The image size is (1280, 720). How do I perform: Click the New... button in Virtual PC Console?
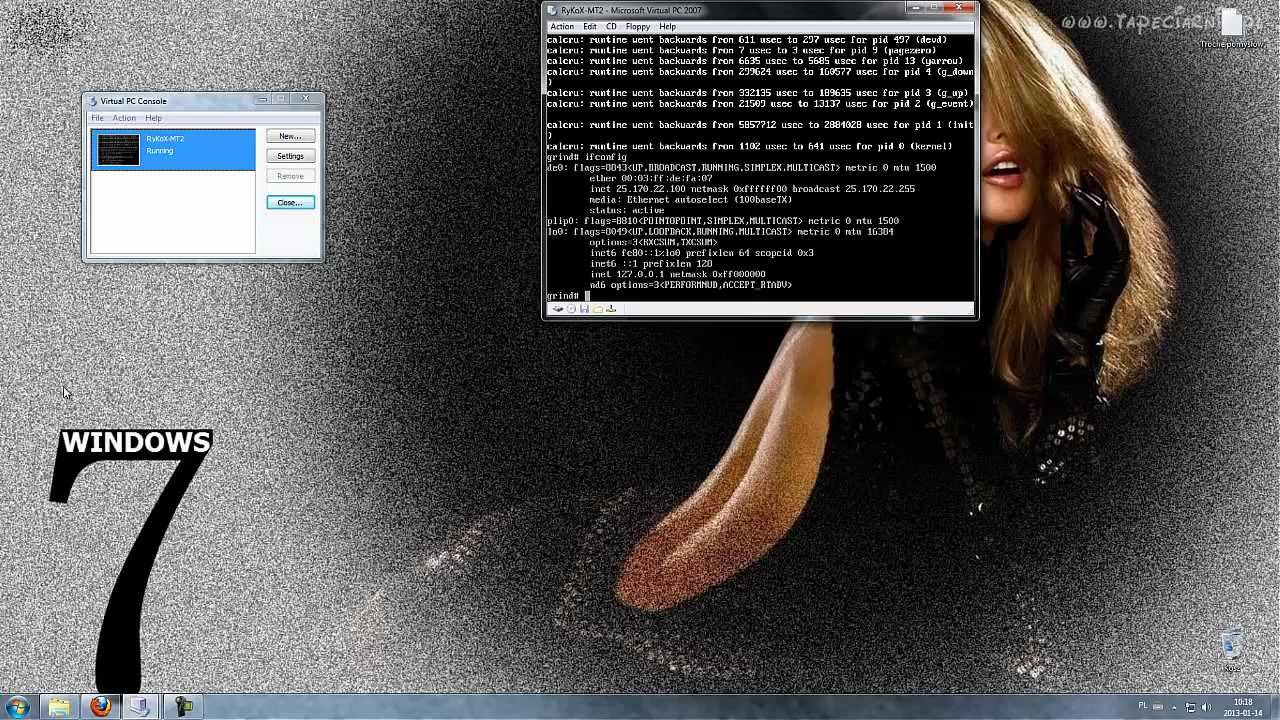click(290, 136)
